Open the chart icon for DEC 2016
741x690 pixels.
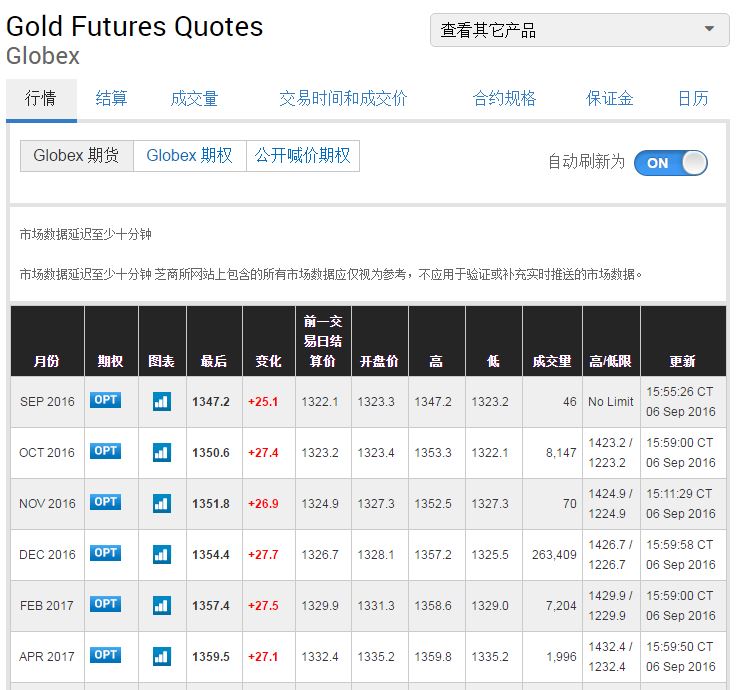pyautogui.click(x=161, y=554)
